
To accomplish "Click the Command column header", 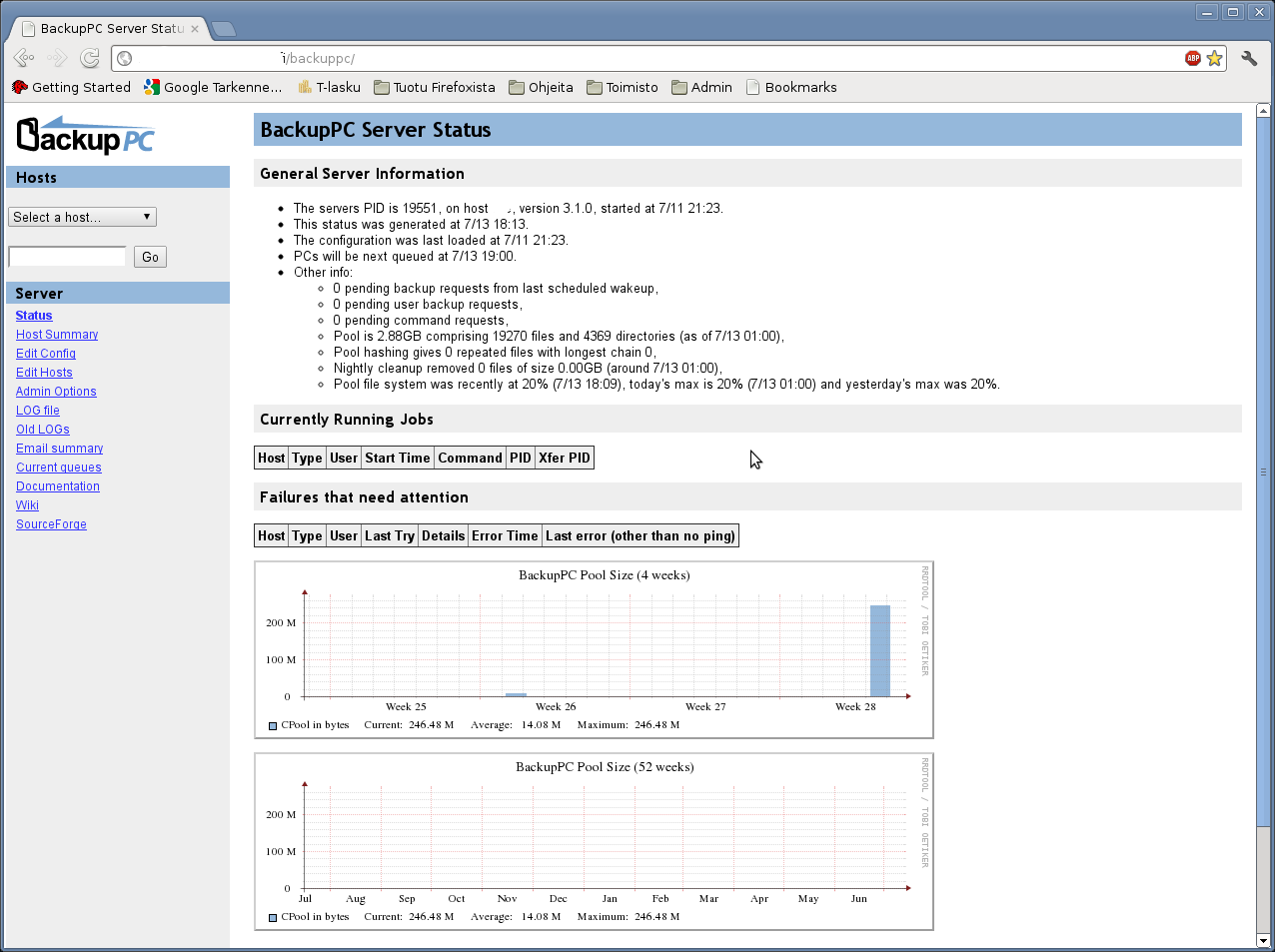I will (470, 459).
